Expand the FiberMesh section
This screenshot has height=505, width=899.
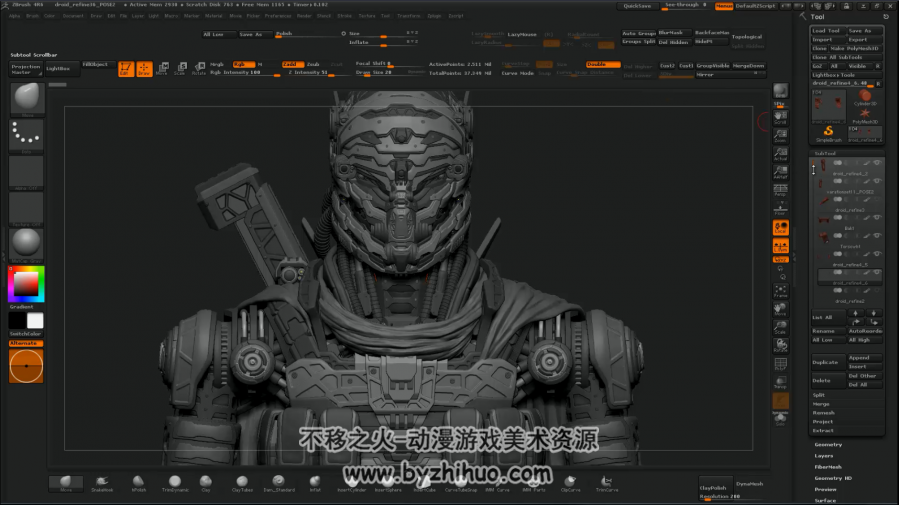pyautogui.click(x=828, y=467)
